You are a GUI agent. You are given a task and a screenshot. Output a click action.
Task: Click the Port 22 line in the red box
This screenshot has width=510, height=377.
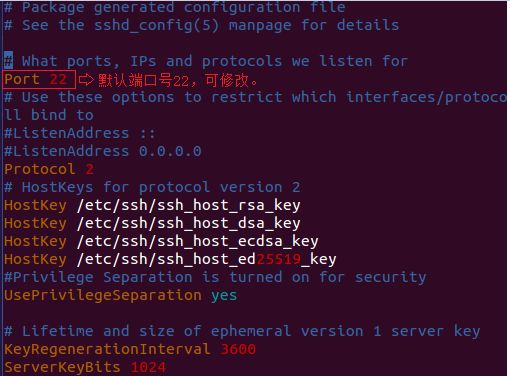(39, 80)
